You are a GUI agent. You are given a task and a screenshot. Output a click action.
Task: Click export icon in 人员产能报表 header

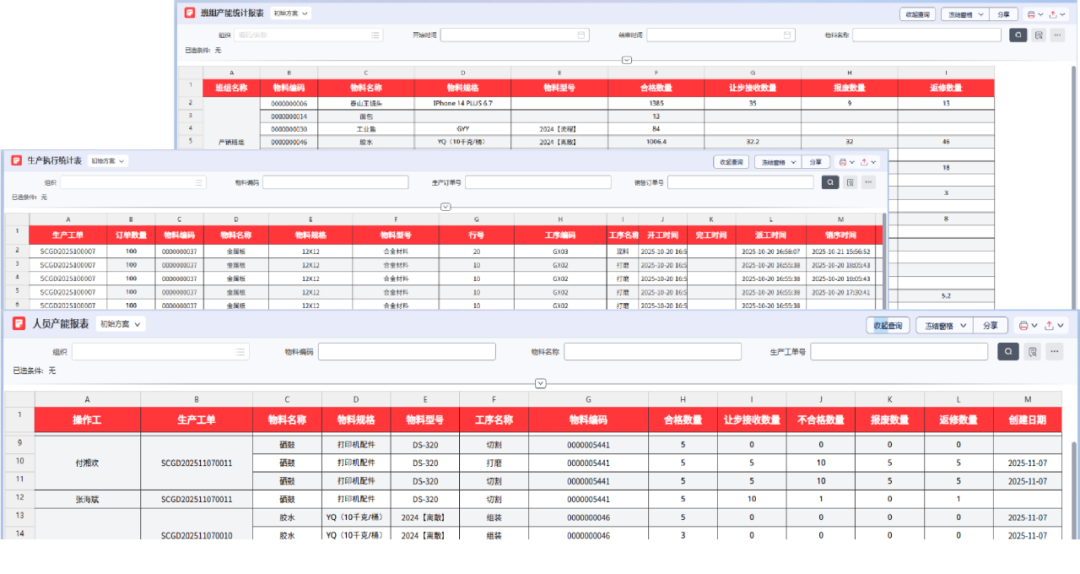click(x=1049, y=325)
